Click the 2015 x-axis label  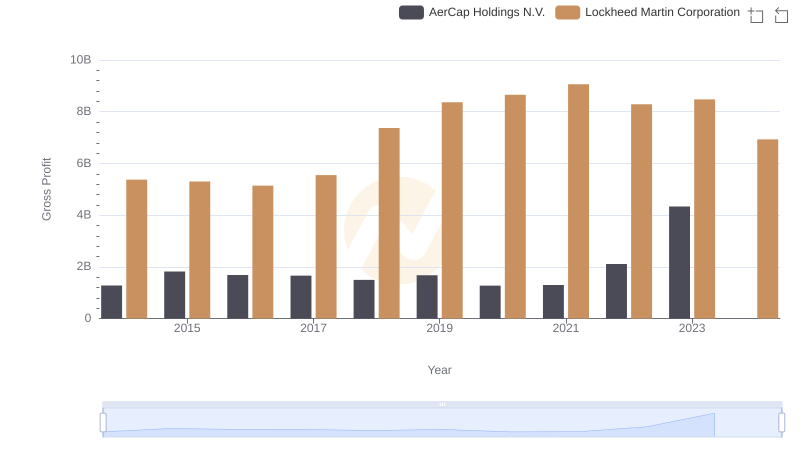[187, 328]
